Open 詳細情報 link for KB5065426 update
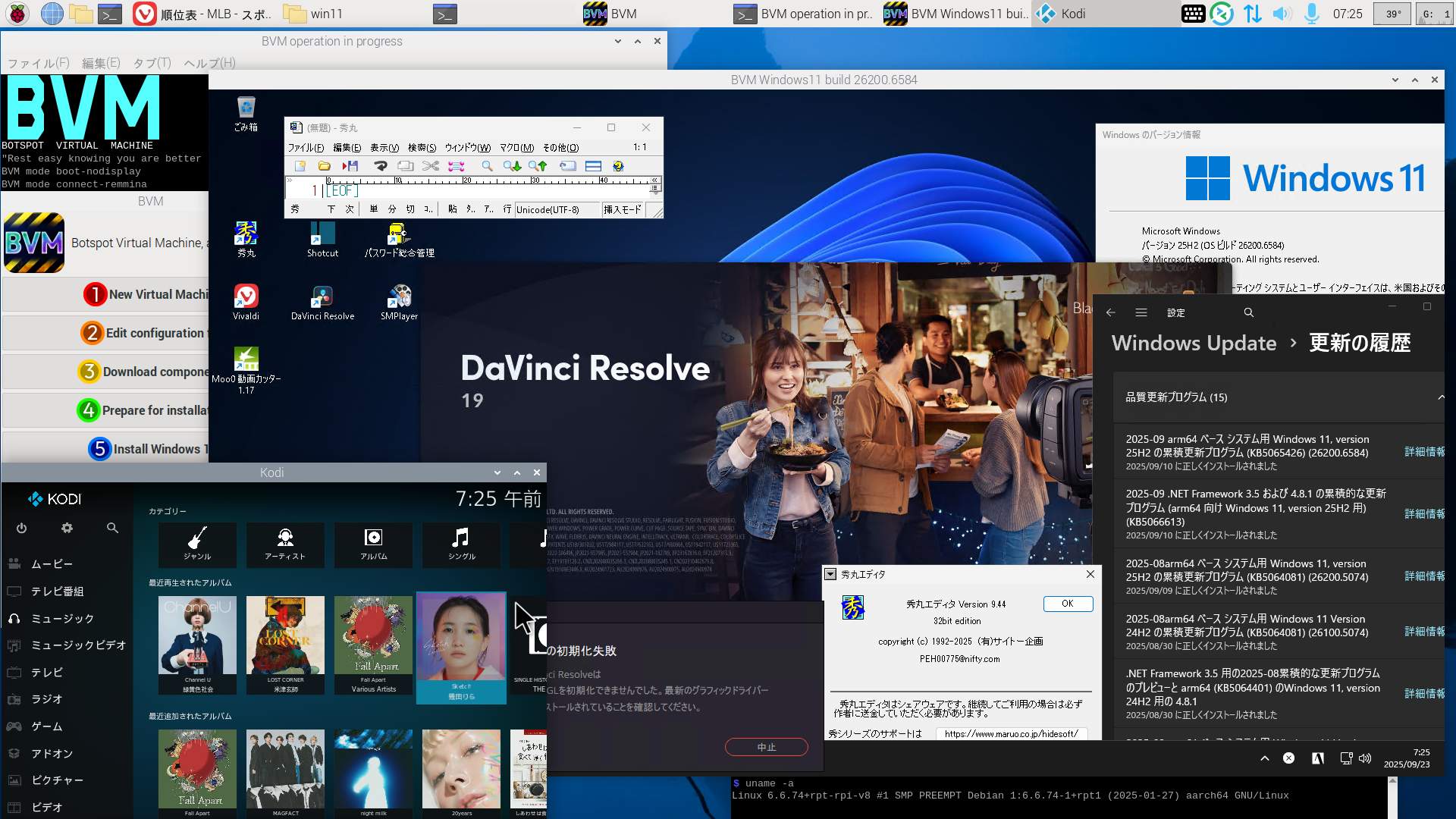The image size is (1456, 819). (x=1424, y=452)
